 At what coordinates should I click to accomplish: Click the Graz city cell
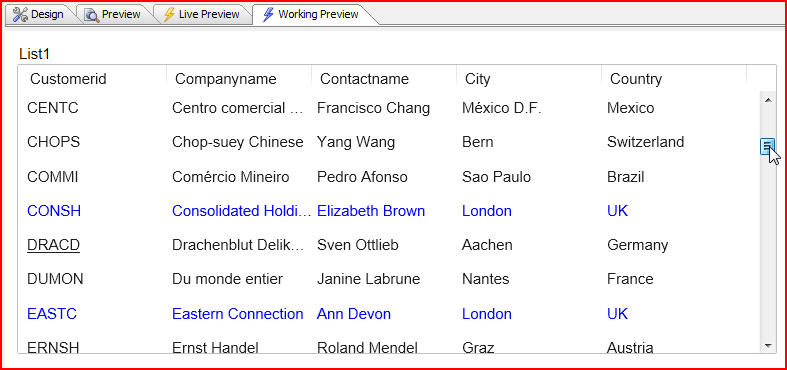pyautogui.click(x=478, y=347)
